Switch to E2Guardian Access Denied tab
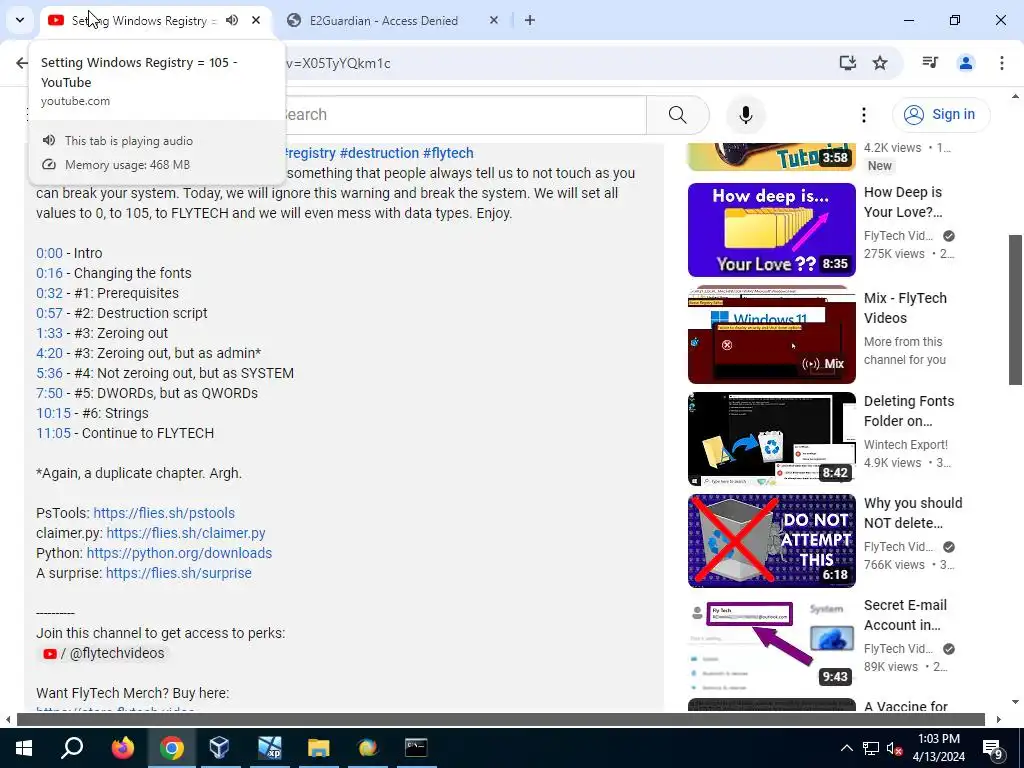The image size is (1024, 768). tap(383, 21)
